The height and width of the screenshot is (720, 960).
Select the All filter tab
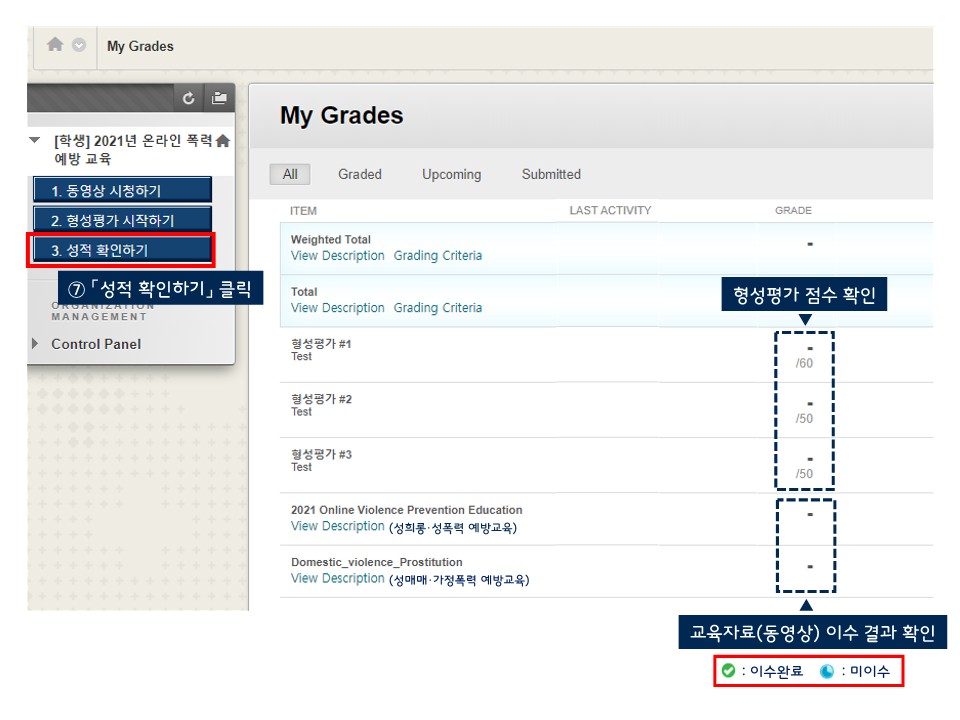click(290, 174)
